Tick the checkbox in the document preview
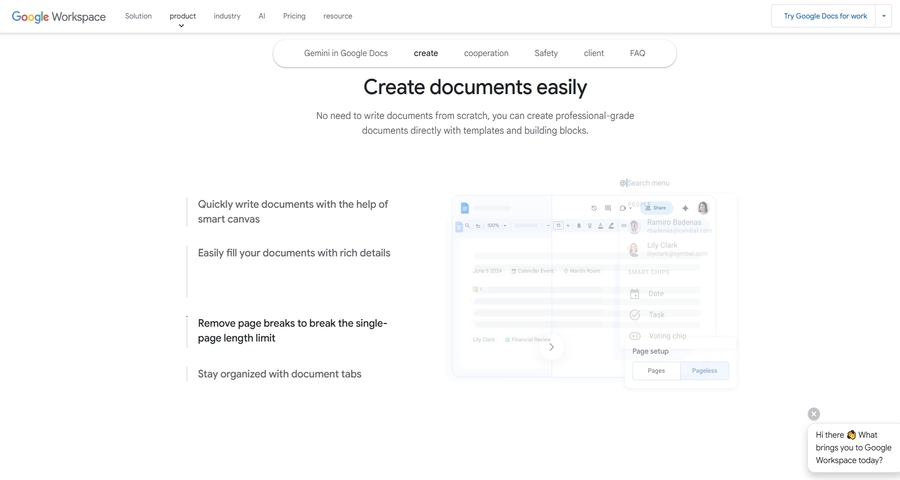The image size is (900, 480). (x=475, y=289)
